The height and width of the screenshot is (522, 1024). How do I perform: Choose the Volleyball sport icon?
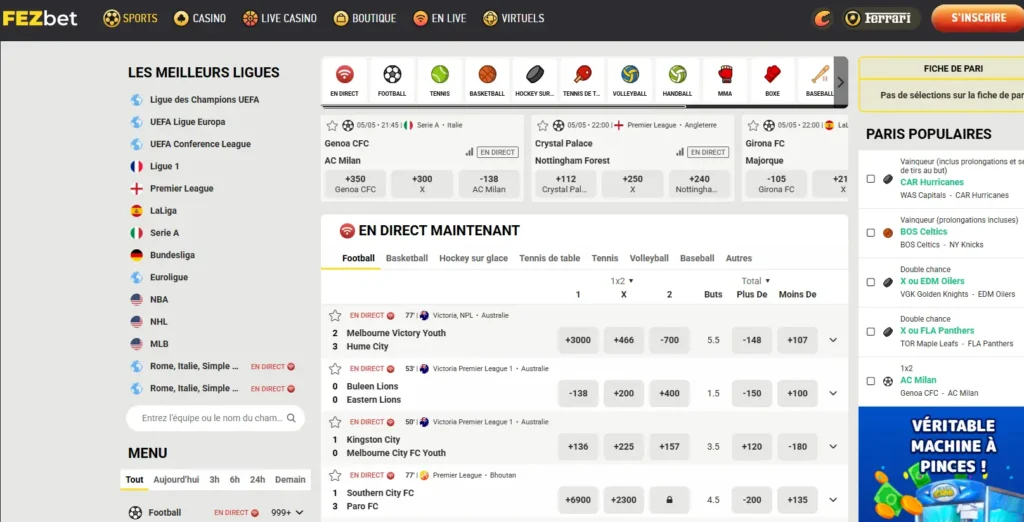630,74
